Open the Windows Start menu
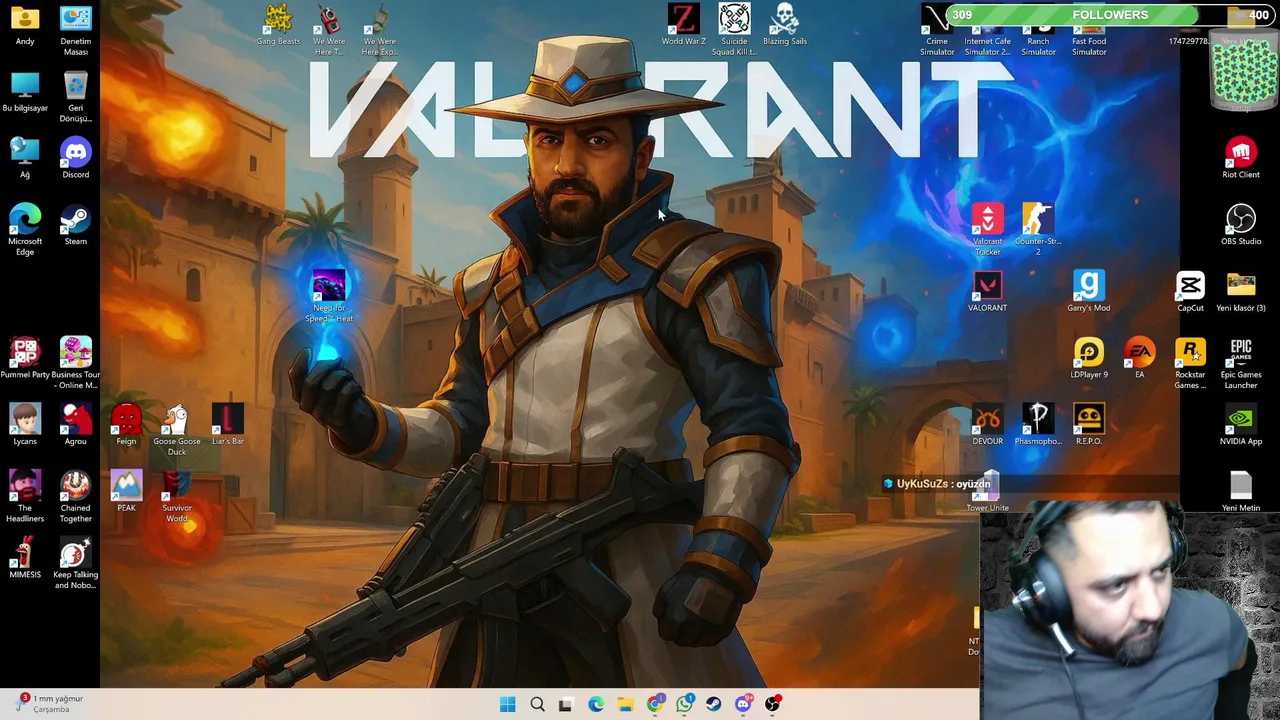This screenshot has height=720, width=1280. [507, 704]
